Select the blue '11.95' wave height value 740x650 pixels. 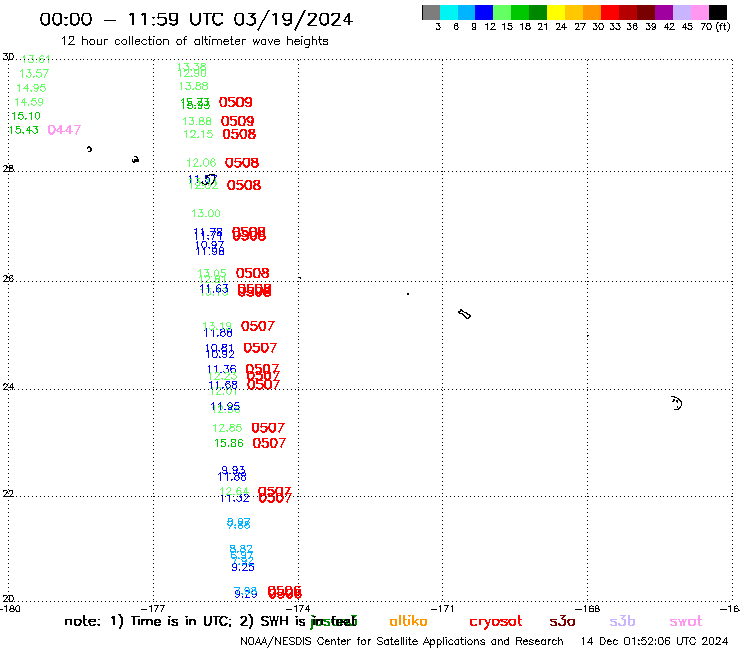(225, 406)
